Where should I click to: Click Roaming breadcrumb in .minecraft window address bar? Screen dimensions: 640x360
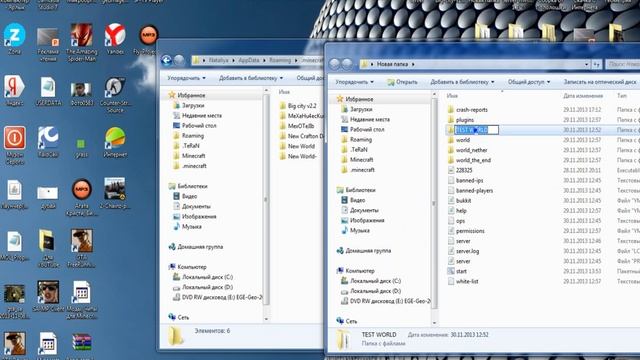280,60
